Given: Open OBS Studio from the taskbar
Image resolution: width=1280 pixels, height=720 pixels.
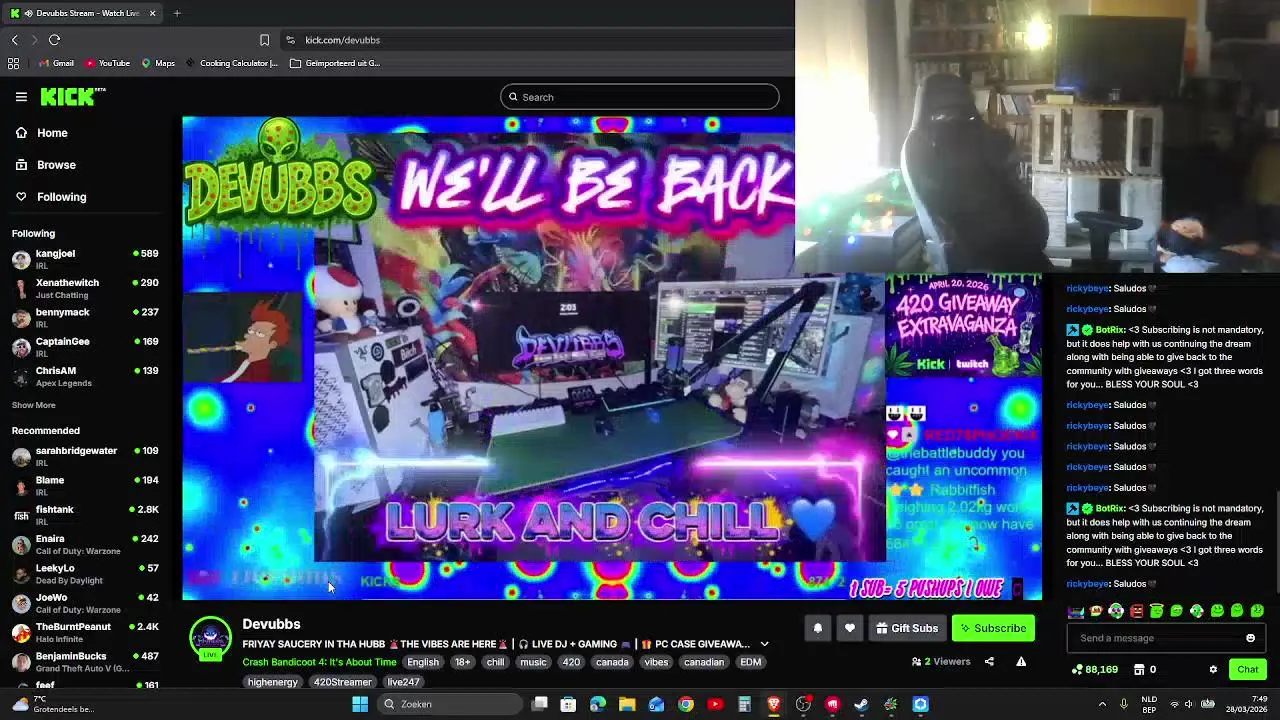Looking at the screenshot, I should click(803, 704).
